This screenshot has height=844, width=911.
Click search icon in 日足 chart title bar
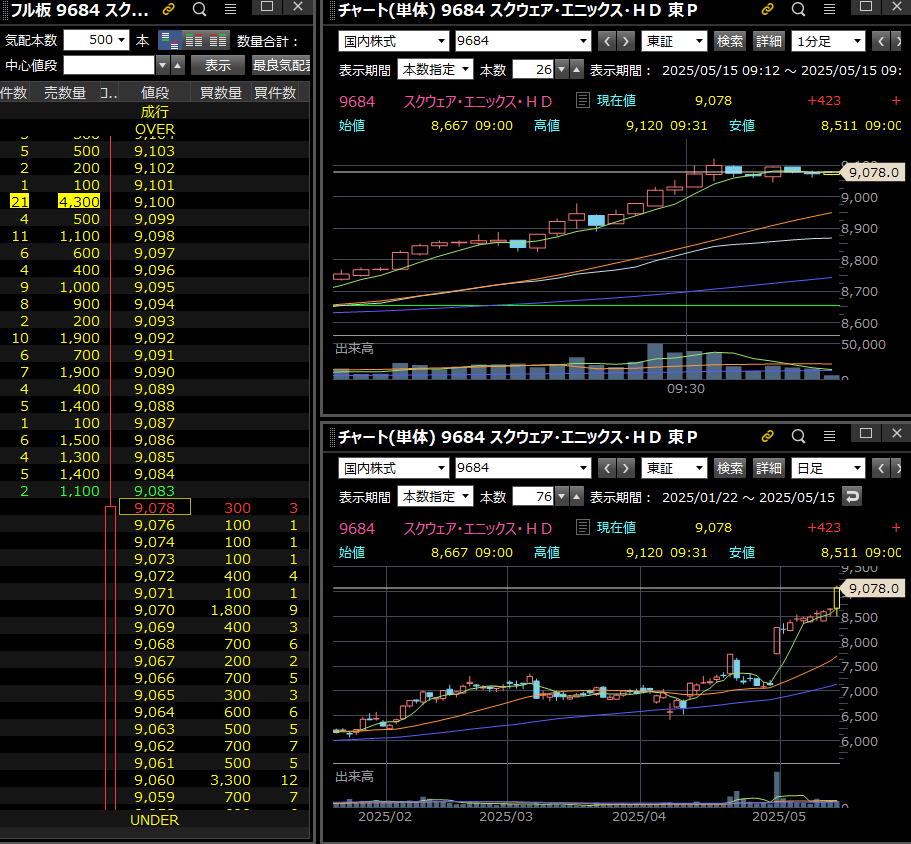click(x=798, y=436)
